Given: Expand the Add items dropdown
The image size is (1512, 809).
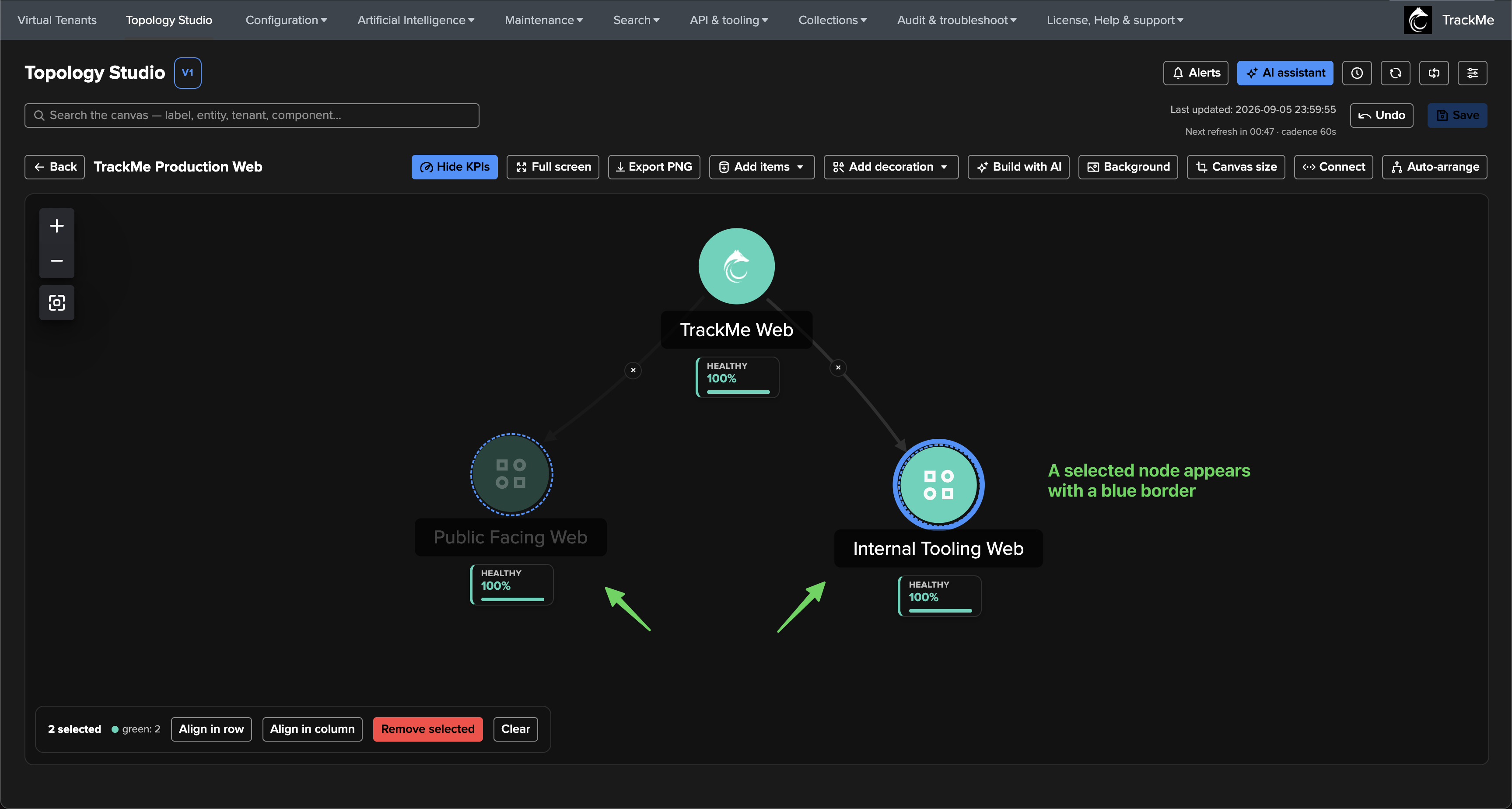Looking at the screenshot, I should (x=761, y=167).
